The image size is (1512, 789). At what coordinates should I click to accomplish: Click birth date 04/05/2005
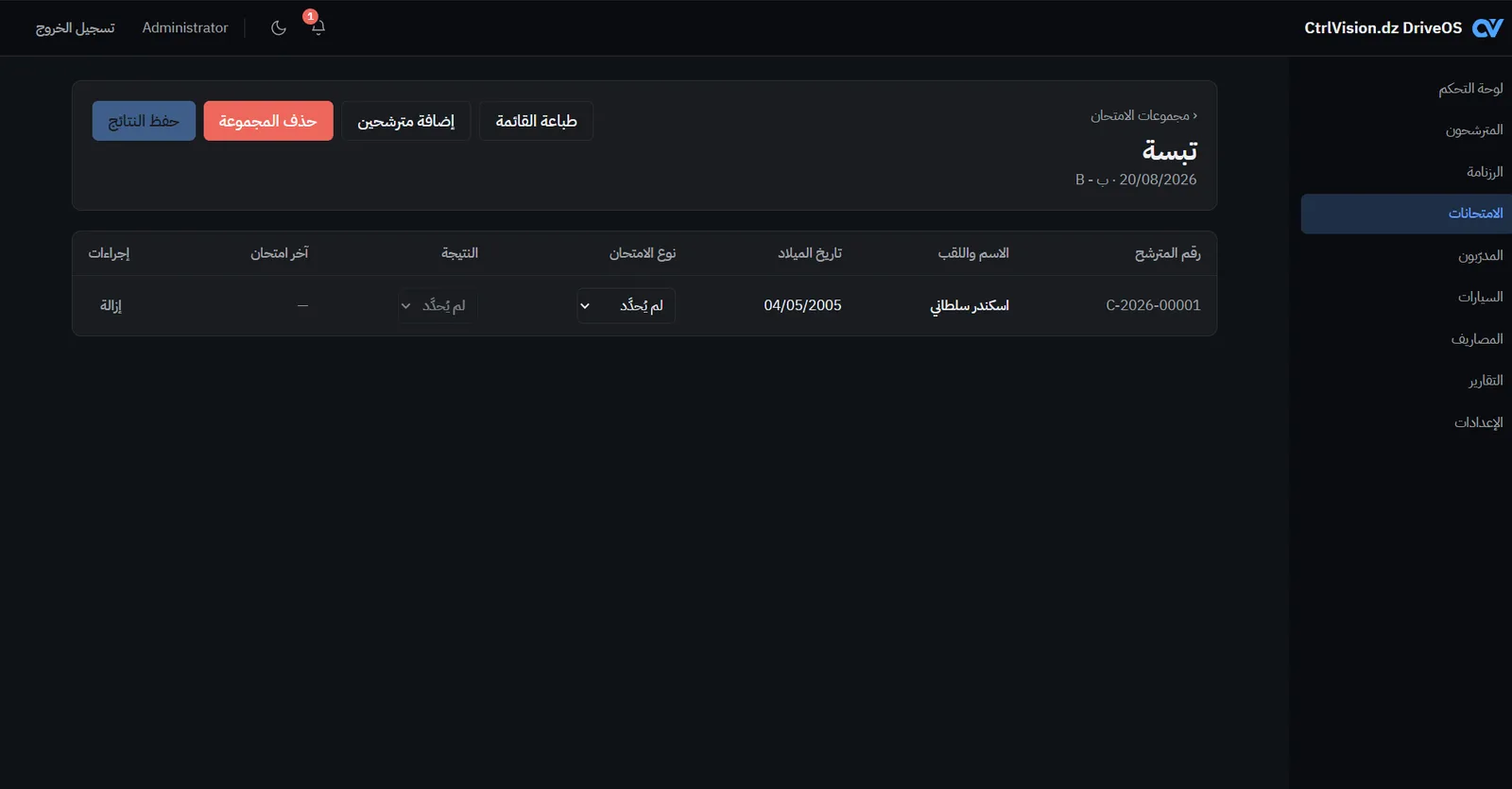click(x=802, y=305)
